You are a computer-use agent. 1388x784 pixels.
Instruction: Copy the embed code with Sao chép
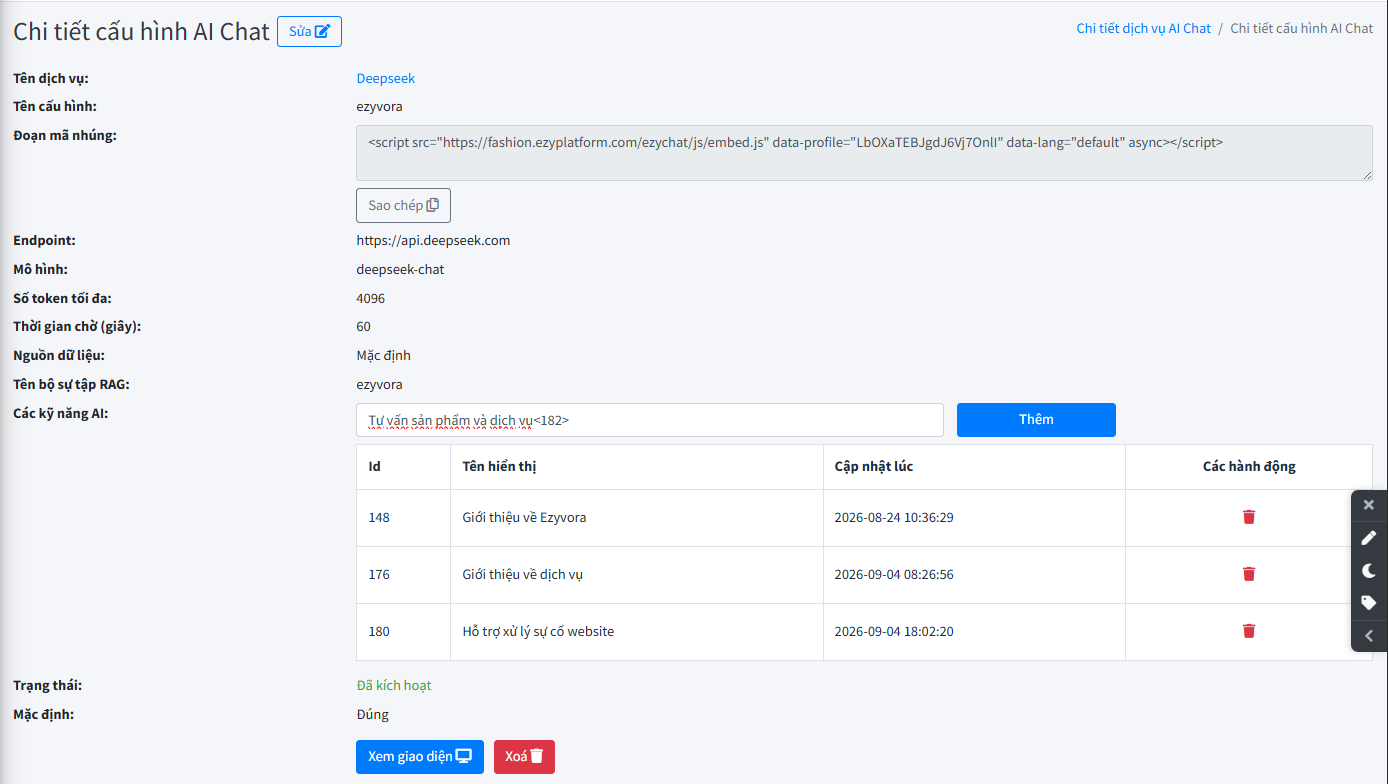(x=403, y=205)
